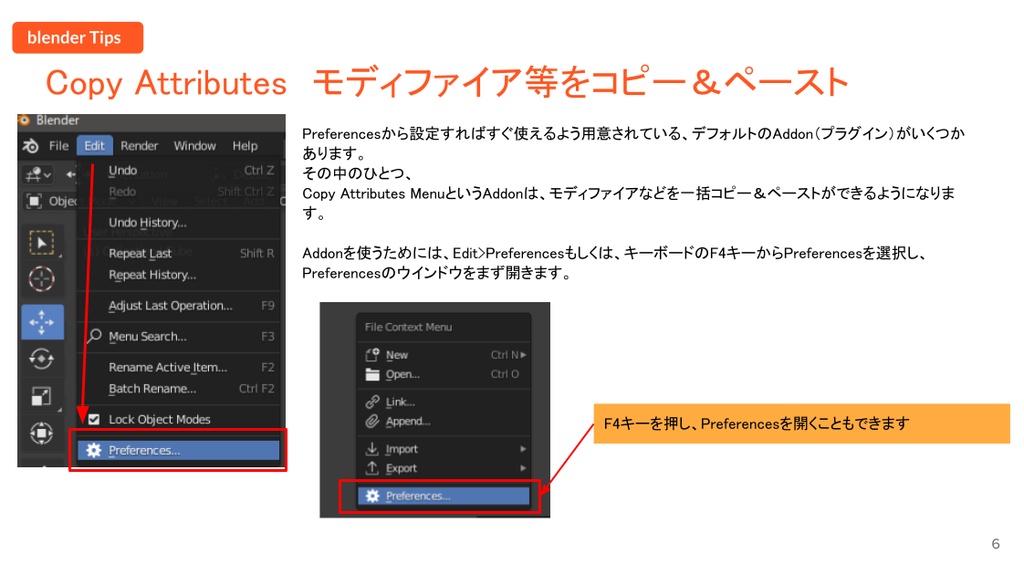Open the File menu
The width and height of the screenshot is (1024, 575).
pyautogui.click(x=59, y=146)
